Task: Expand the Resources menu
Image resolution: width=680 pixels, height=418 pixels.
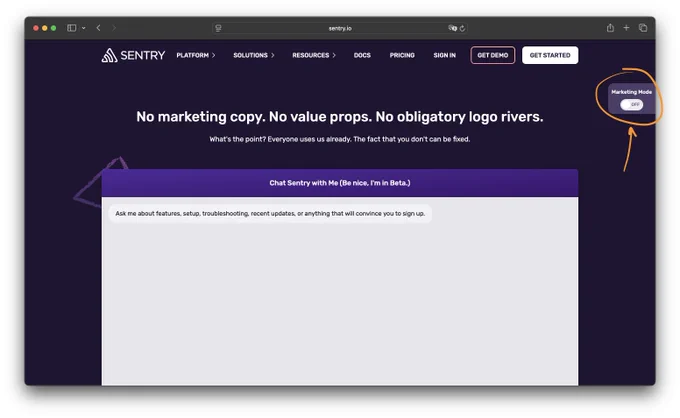Action: (x=314, y=56)
